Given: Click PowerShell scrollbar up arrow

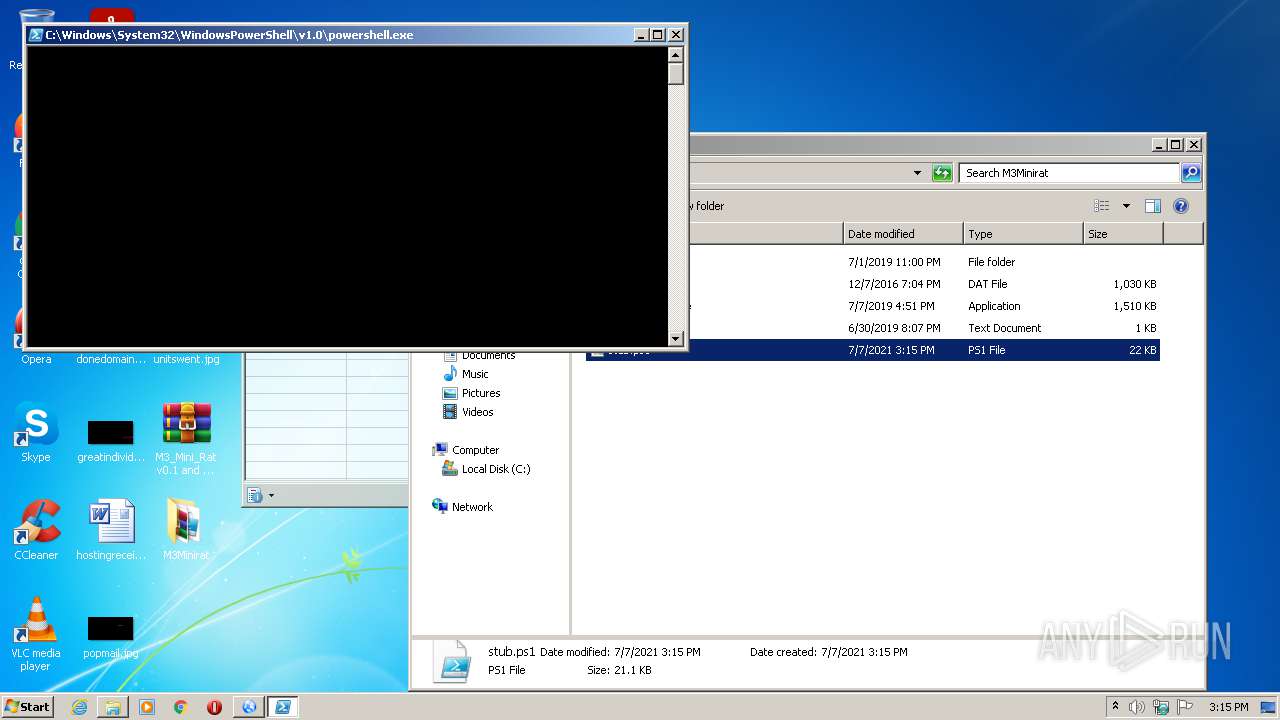Looking at the screenshot, I should coord(676,55).
